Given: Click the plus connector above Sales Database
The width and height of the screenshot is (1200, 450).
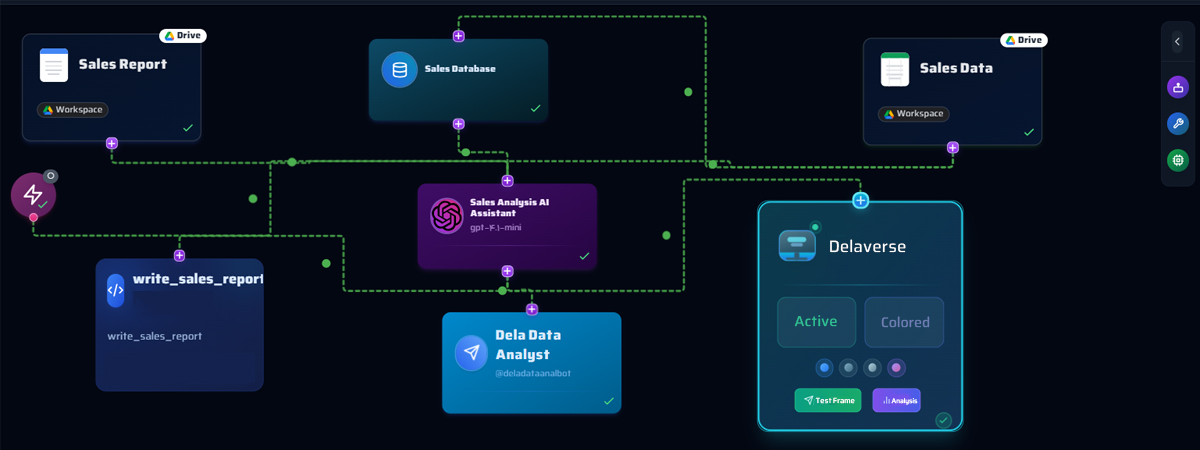Looking at the screenshot, I should 458,36.
